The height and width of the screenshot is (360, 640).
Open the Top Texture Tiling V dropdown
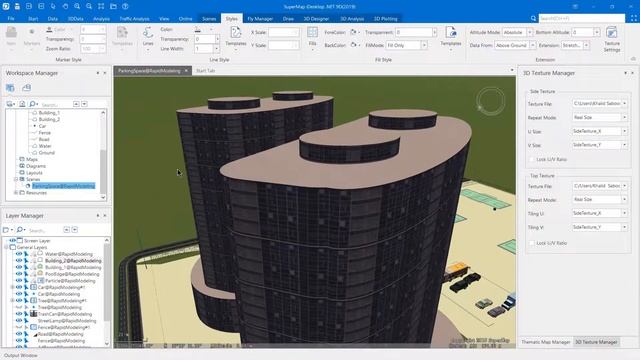click(x=624, y=227)
